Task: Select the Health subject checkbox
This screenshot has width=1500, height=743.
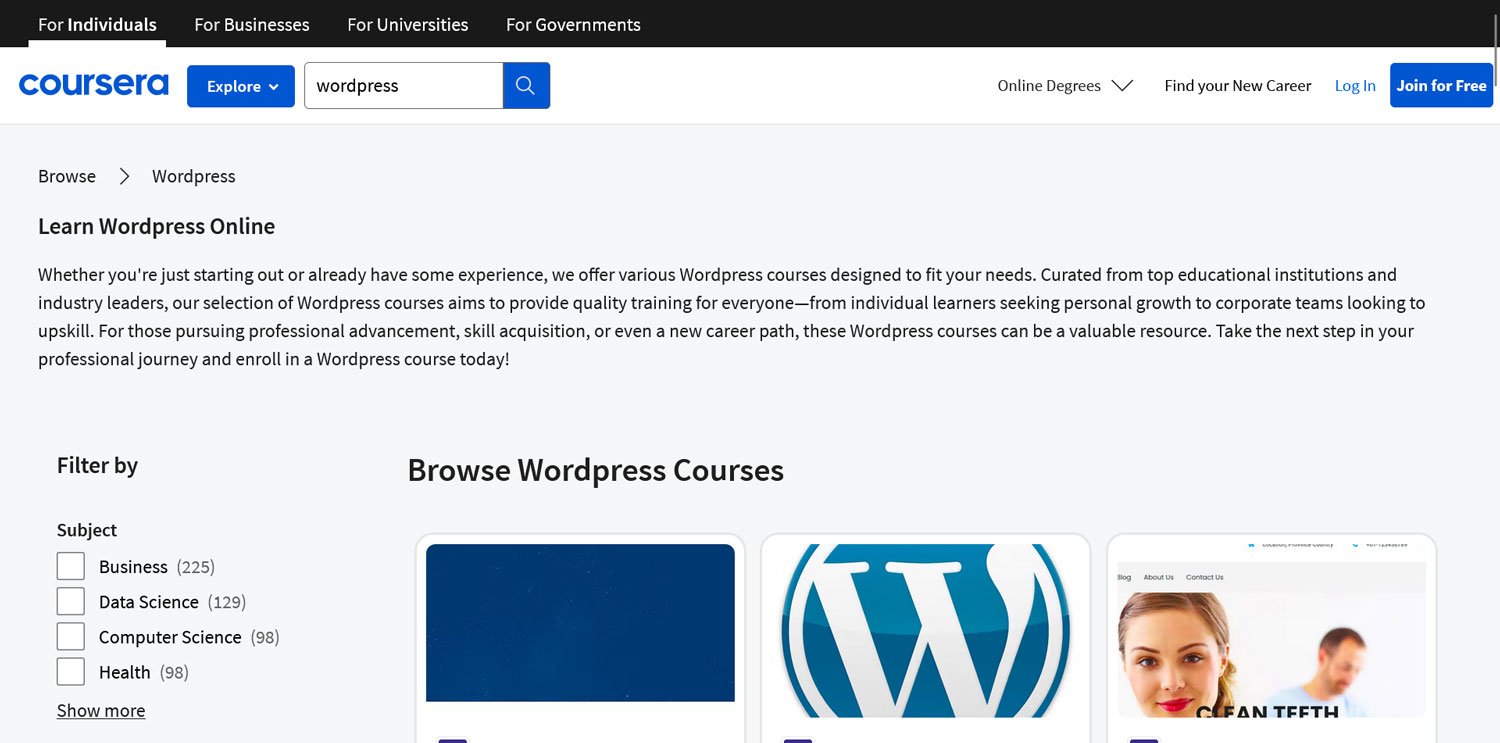Action: (71, 671)
